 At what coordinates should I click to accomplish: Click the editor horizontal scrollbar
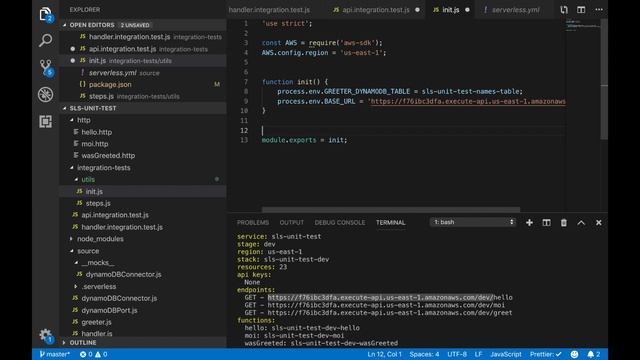[391, 209]
